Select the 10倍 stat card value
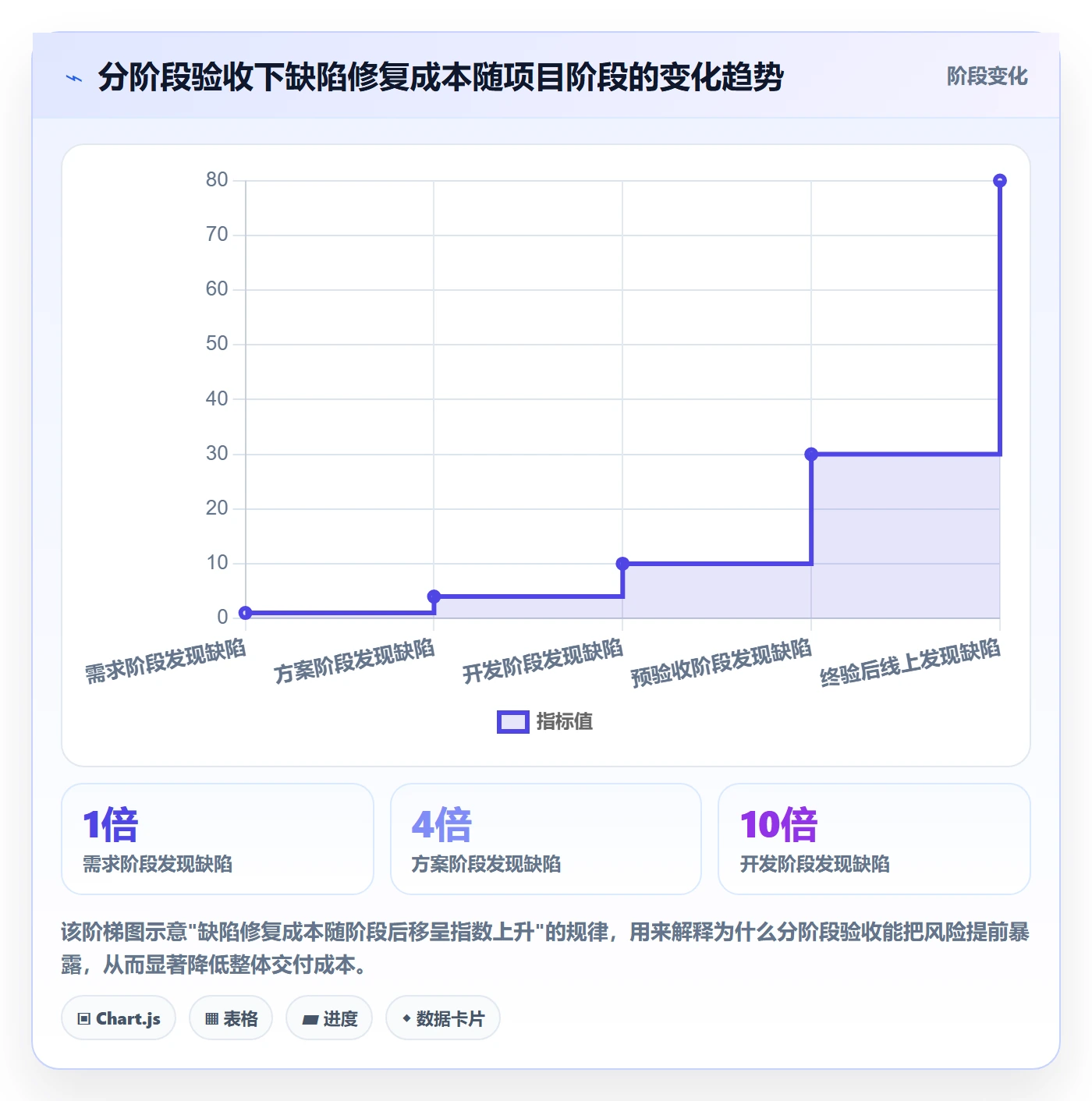Screen dimensions: 1092x1101 click(778, 825)
